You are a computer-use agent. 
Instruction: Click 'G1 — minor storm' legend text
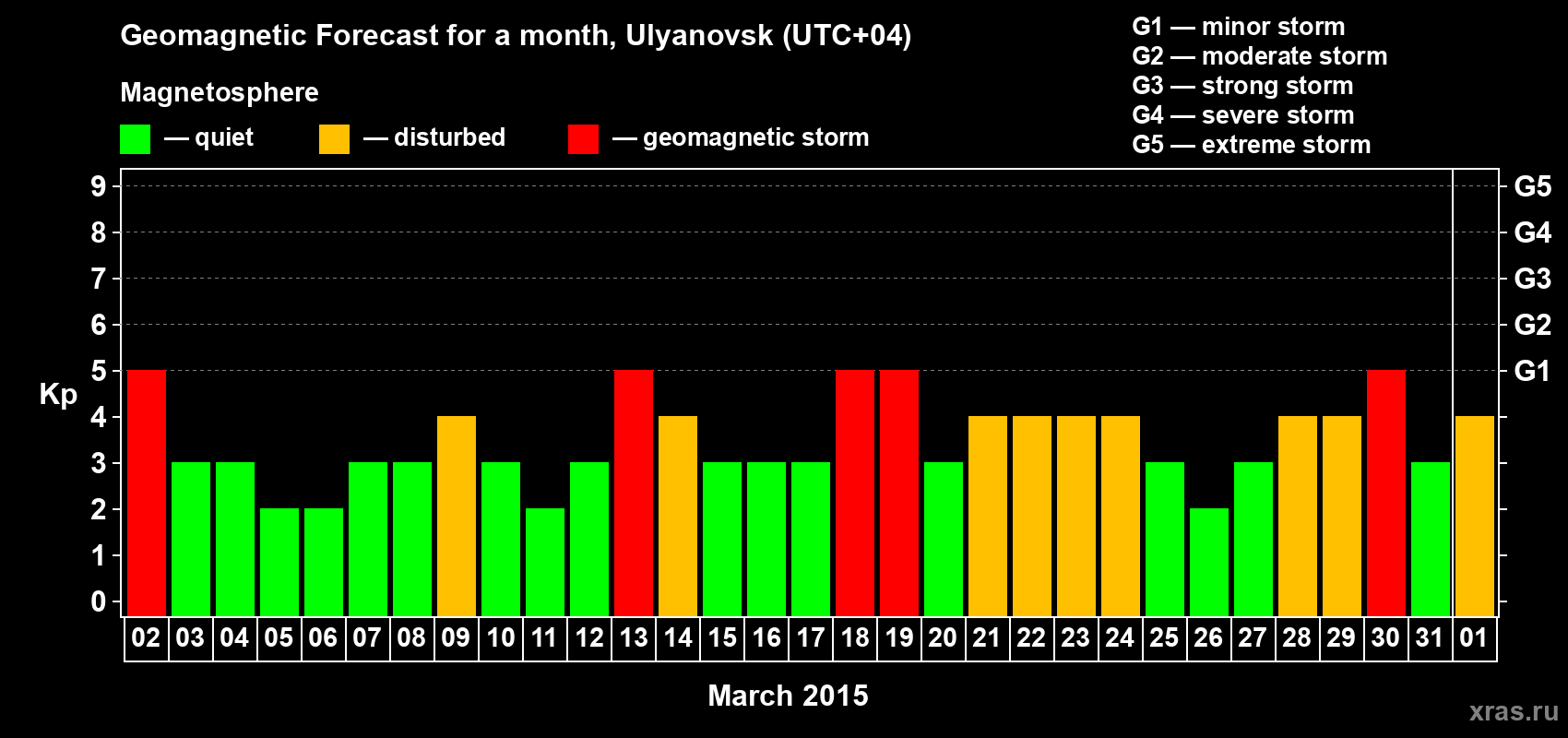[1239, 27]
